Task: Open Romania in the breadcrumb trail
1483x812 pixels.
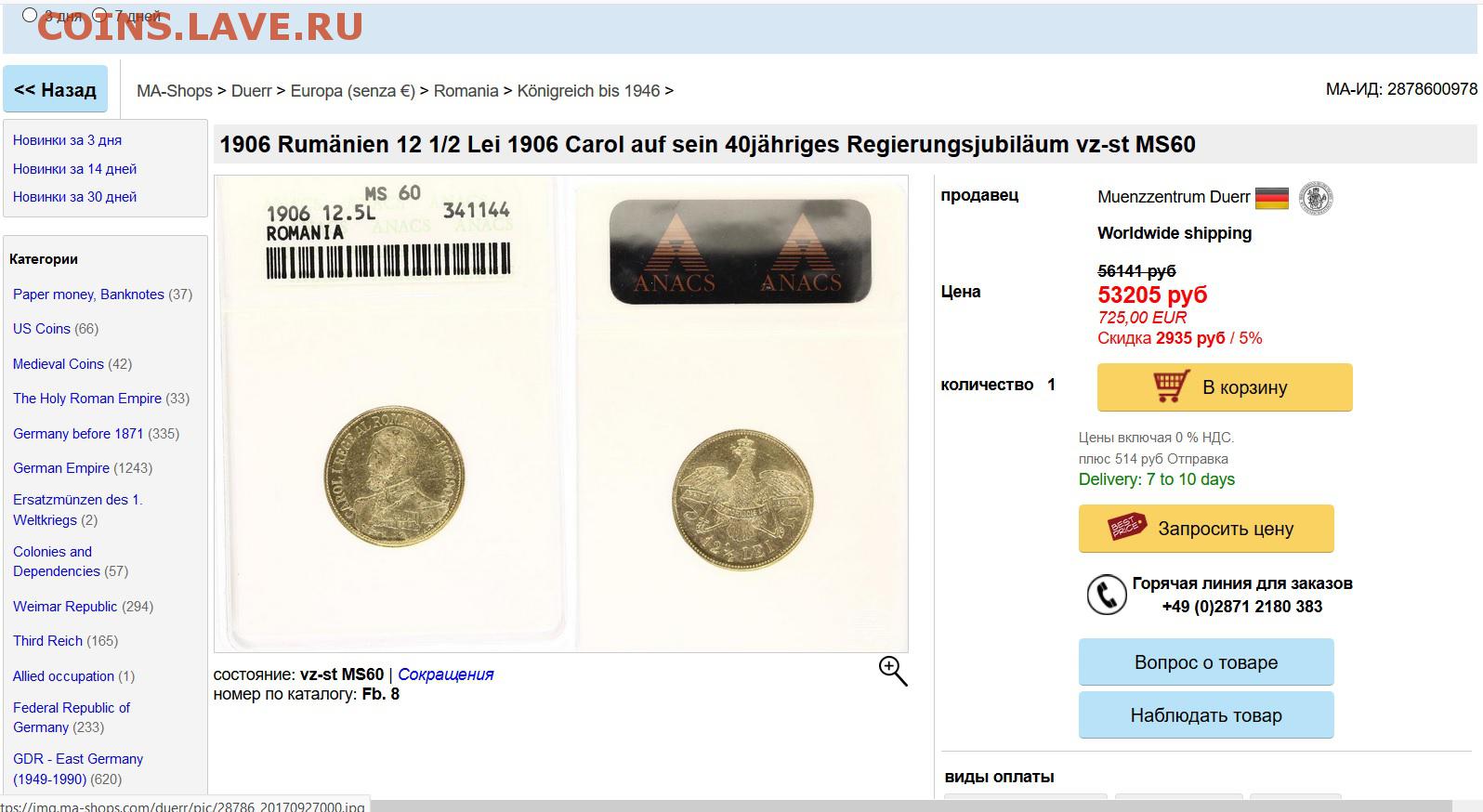Action: (x=466, y=91)
